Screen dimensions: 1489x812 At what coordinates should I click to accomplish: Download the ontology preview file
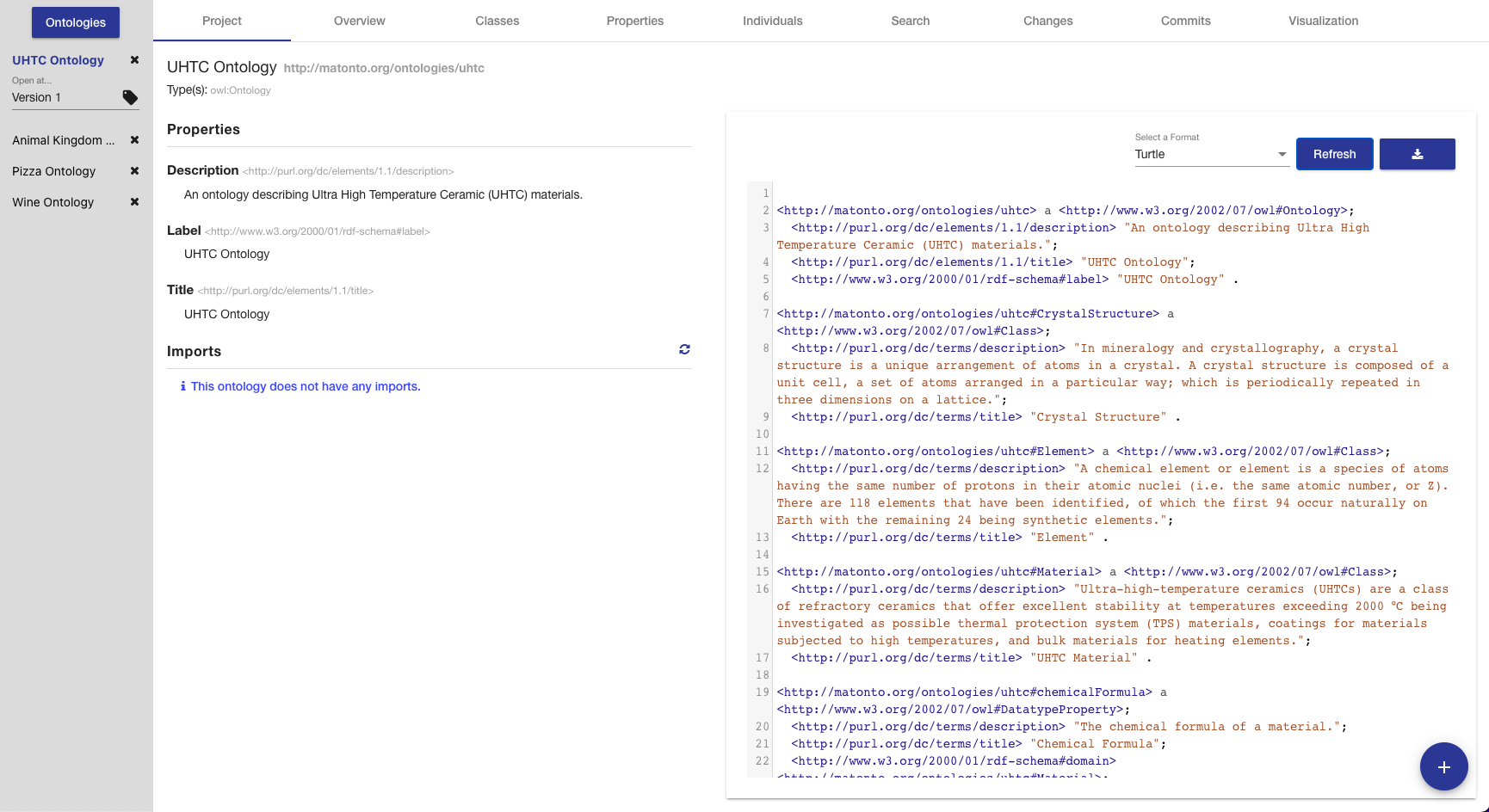point(1417,154)
